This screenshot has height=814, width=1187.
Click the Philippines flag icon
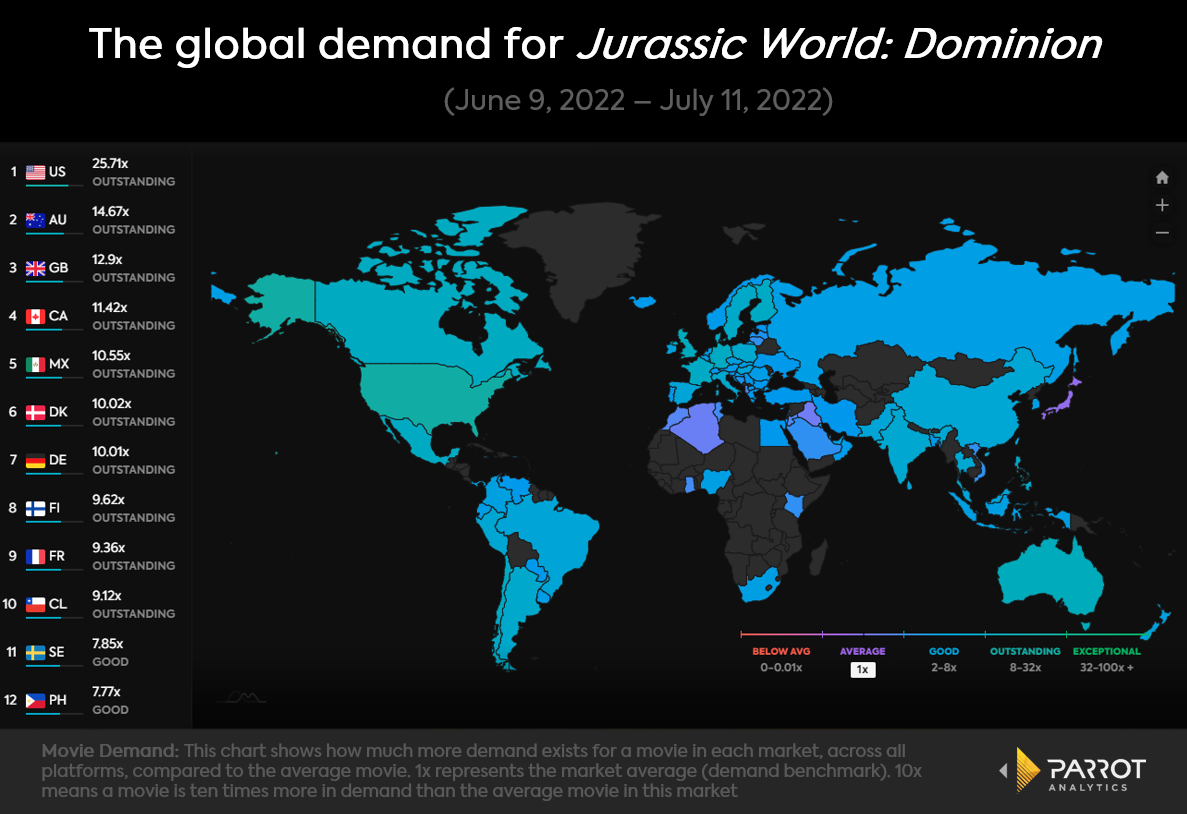tap(36, 700)
